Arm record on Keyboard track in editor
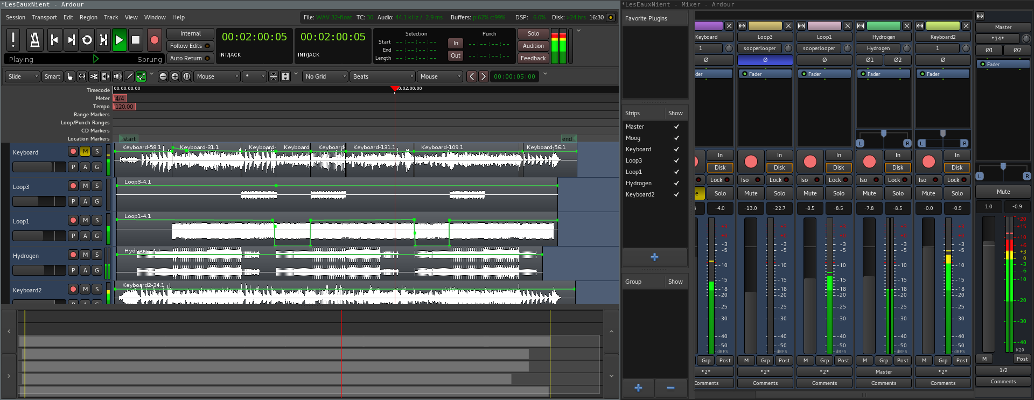The height and width of the screenshot is (400, 1034). [73, 152]
